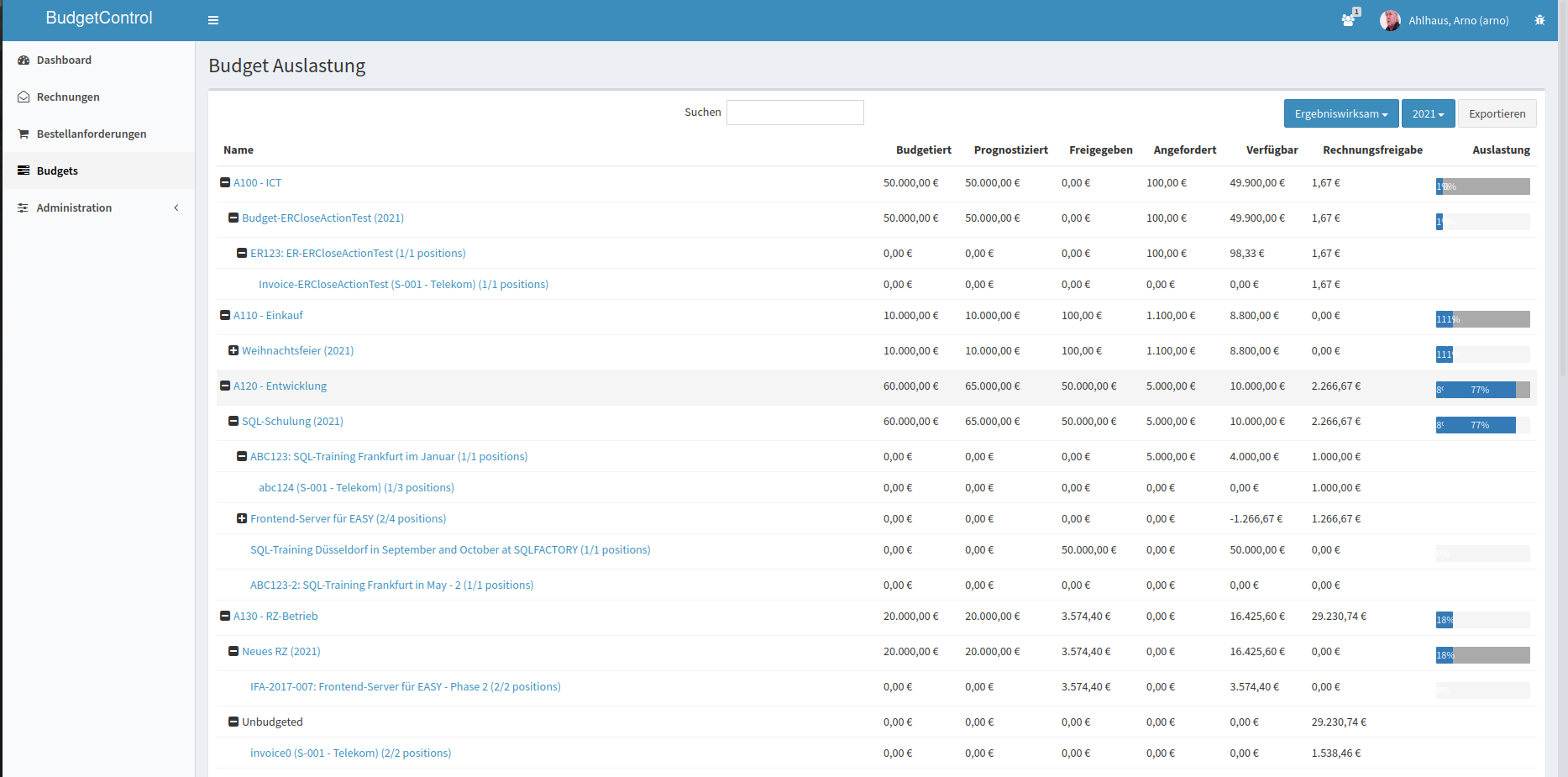Open the Rechnungen menu item
This screenshot has width=1568, height=777.
(98, 97)
